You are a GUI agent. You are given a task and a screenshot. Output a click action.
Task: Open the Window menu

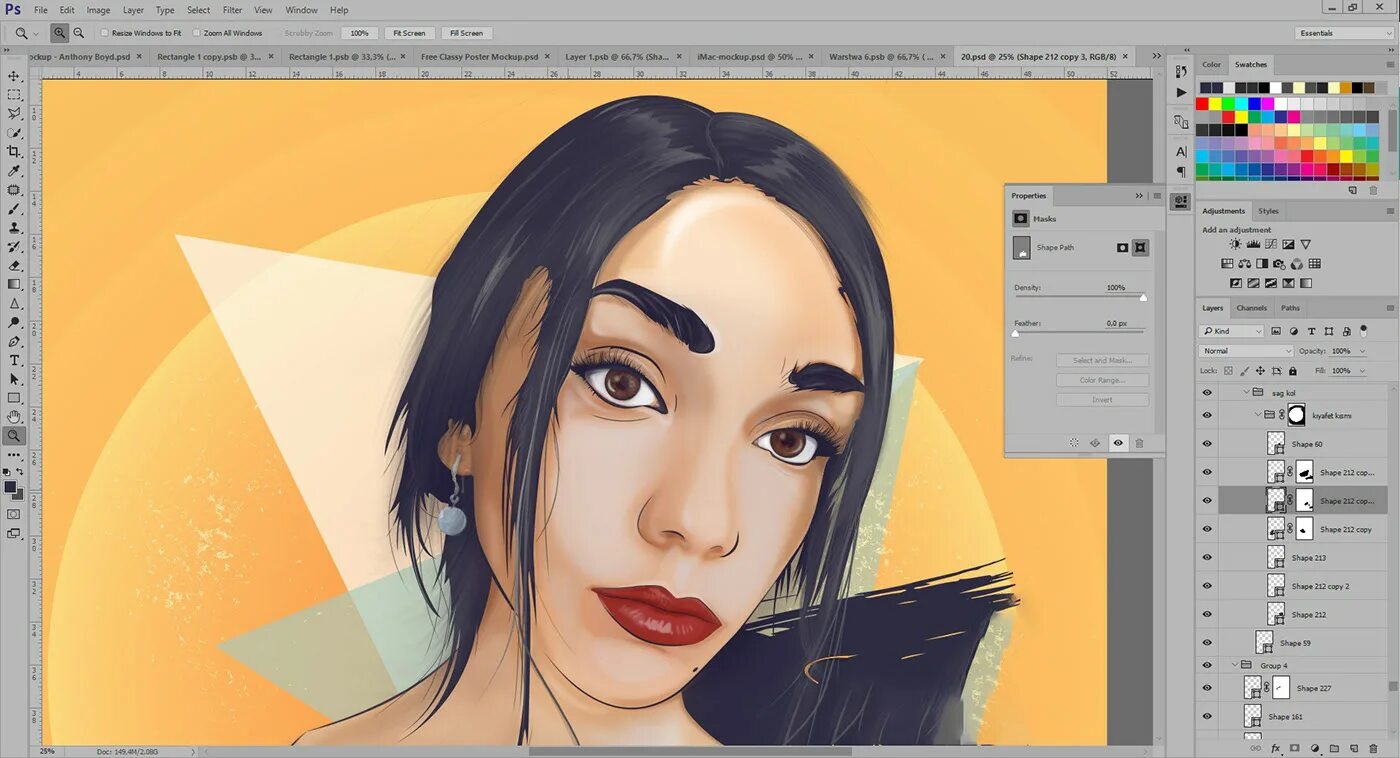click(301, 10)
